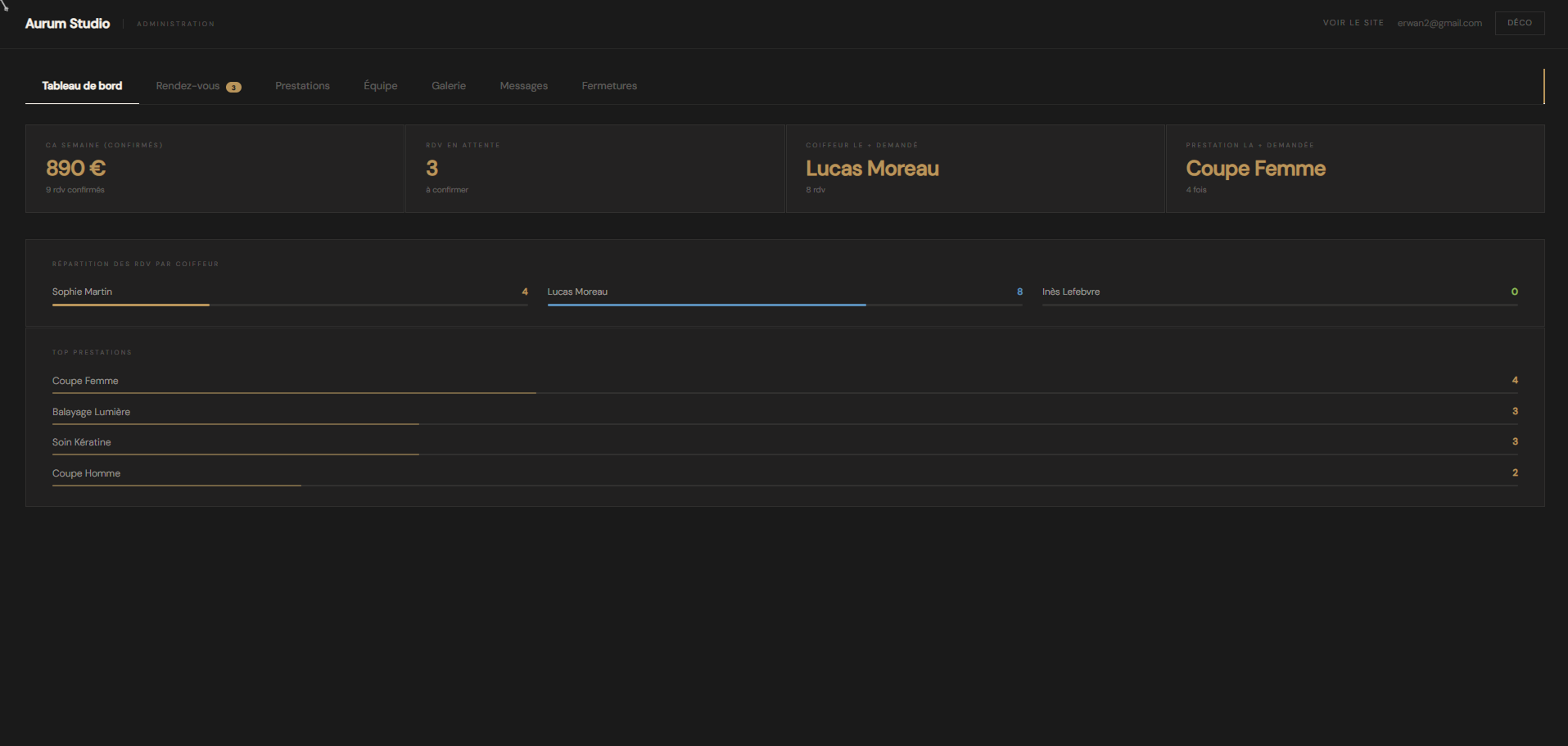Click the '8 rdv' subtitle

click(x=816, y=190)
